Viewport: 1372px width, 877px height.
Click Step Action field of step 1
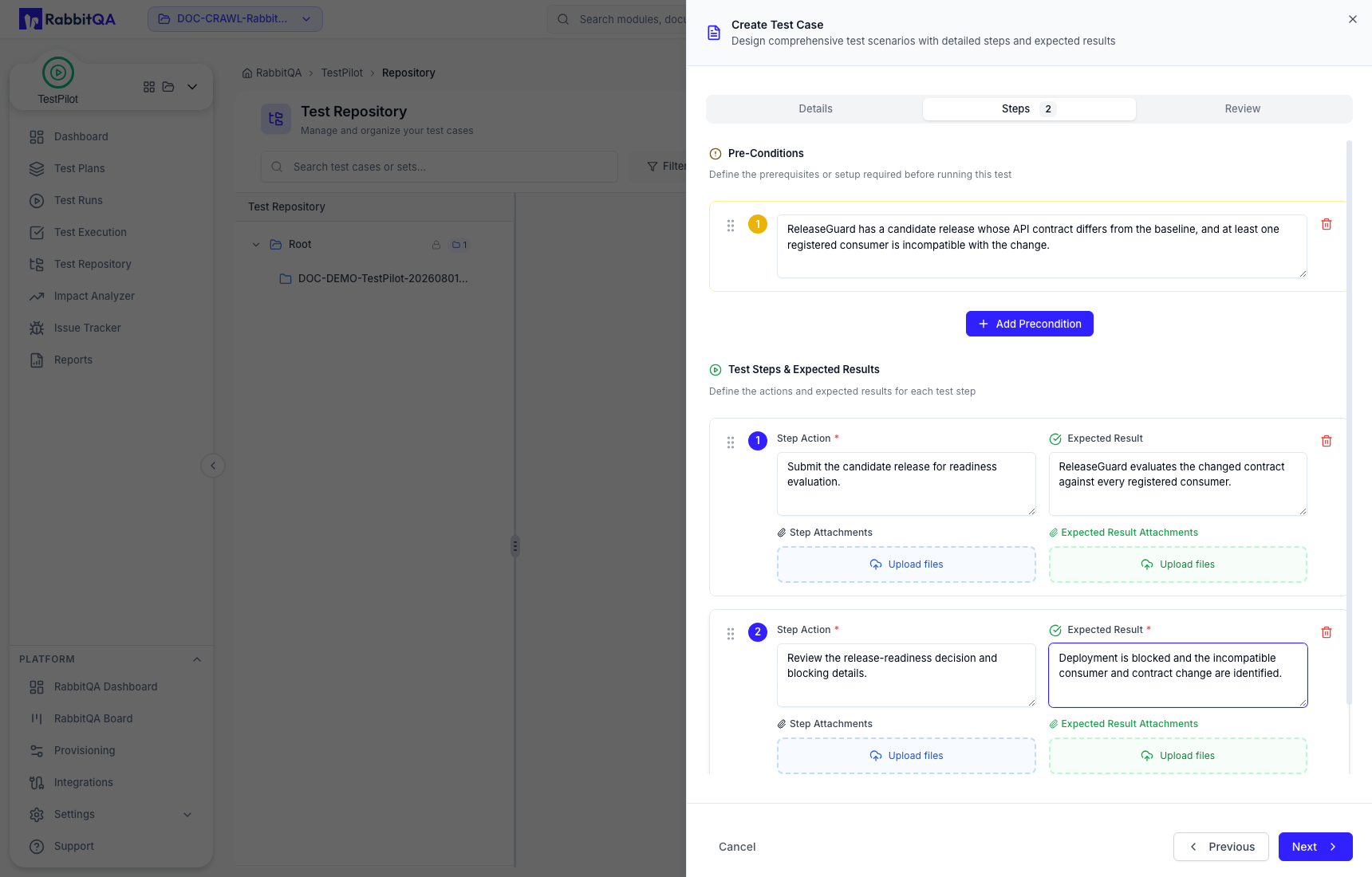point(906,484)
